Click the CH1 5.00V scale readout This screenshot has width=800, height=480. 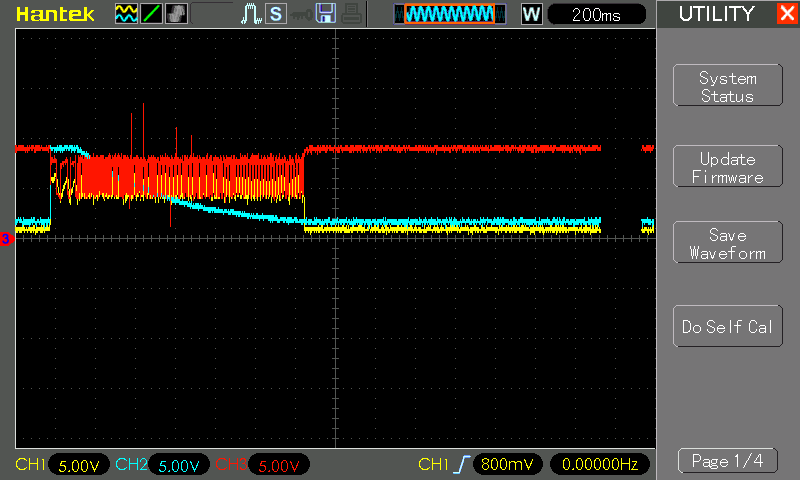click(78, 465)
